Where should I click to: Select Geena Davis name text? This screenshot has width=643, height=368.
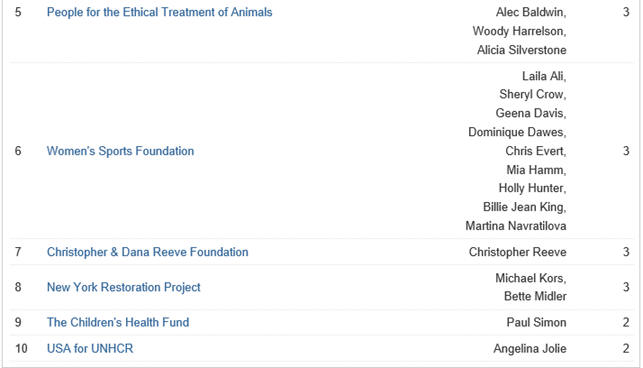529,113
